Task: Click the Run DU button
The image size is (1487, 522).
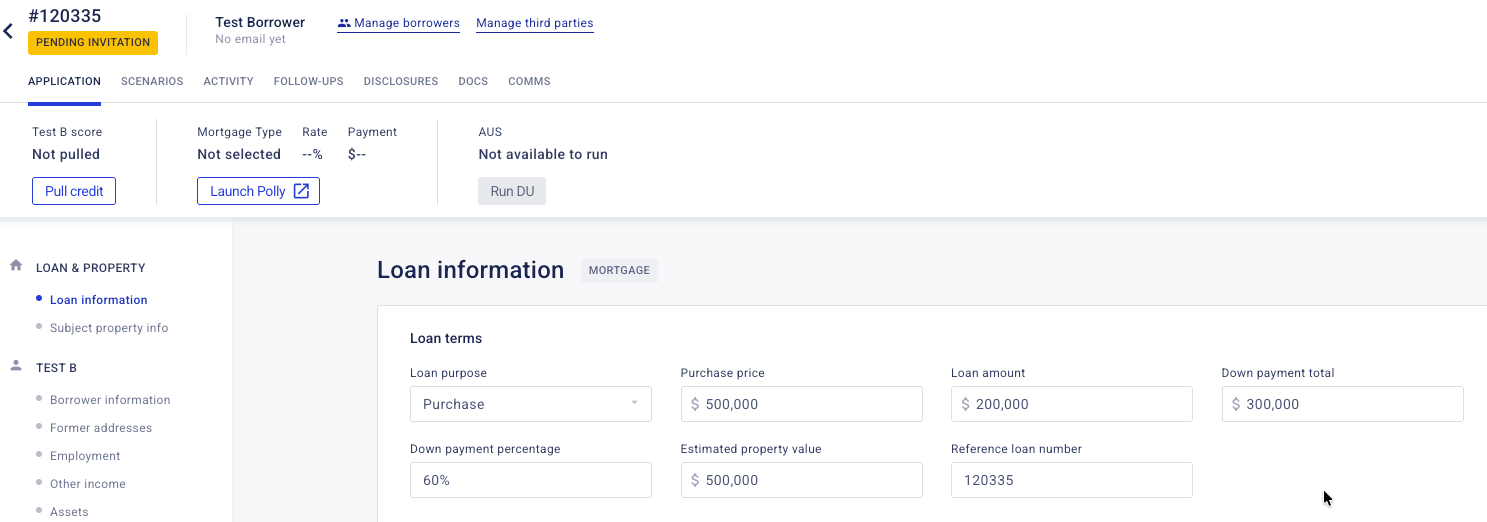Action: pyautogui.click(x=512, y=191)
